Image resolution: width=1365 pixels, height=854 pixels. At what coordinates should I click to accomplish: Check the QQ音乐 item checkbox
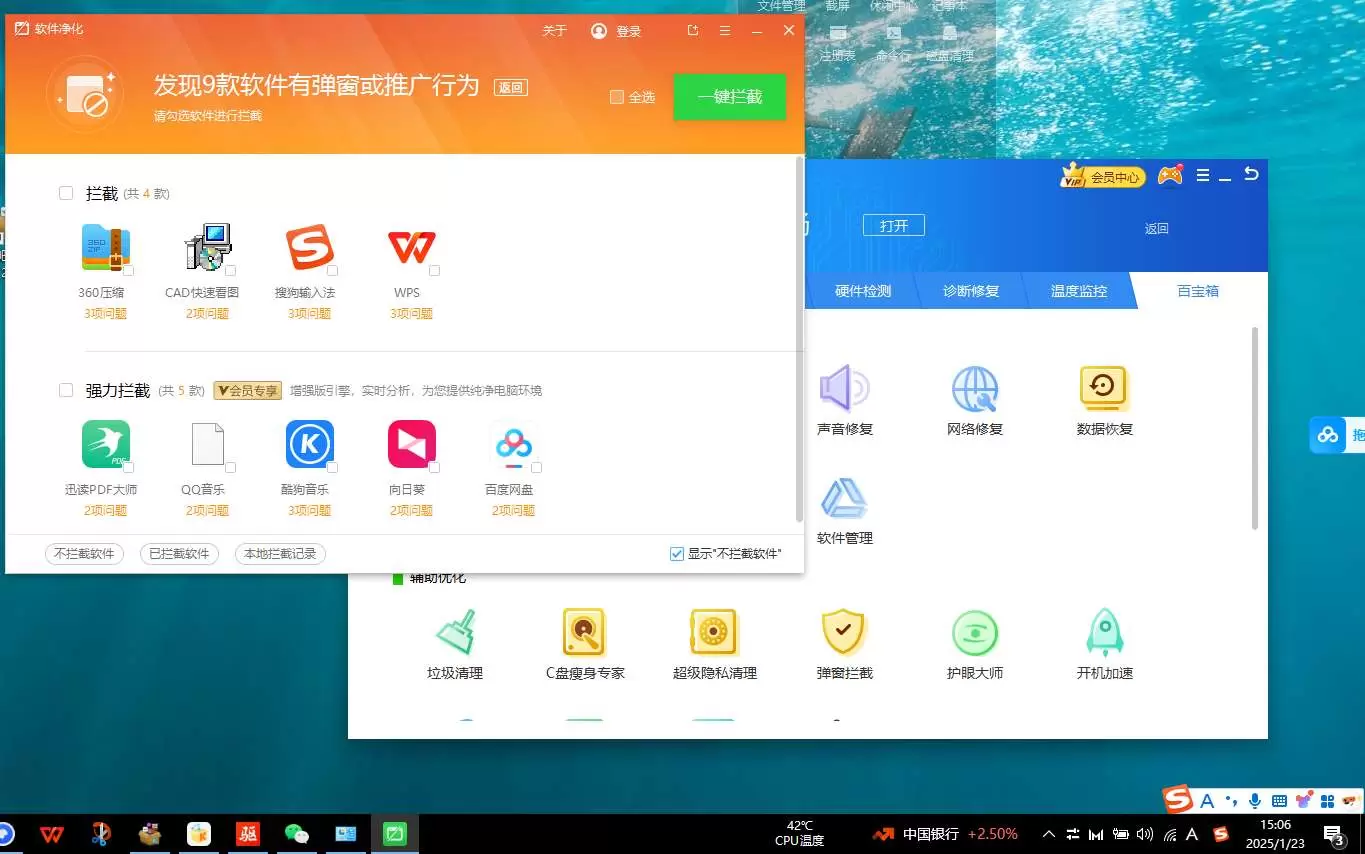[x=230, y=468]
